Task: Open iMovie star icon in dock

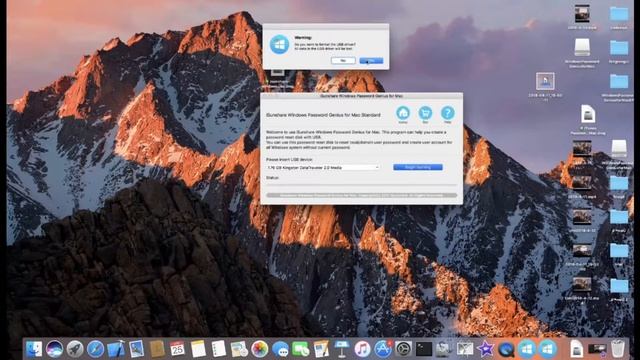Action: pyautogui.click(x=485, y=349)
